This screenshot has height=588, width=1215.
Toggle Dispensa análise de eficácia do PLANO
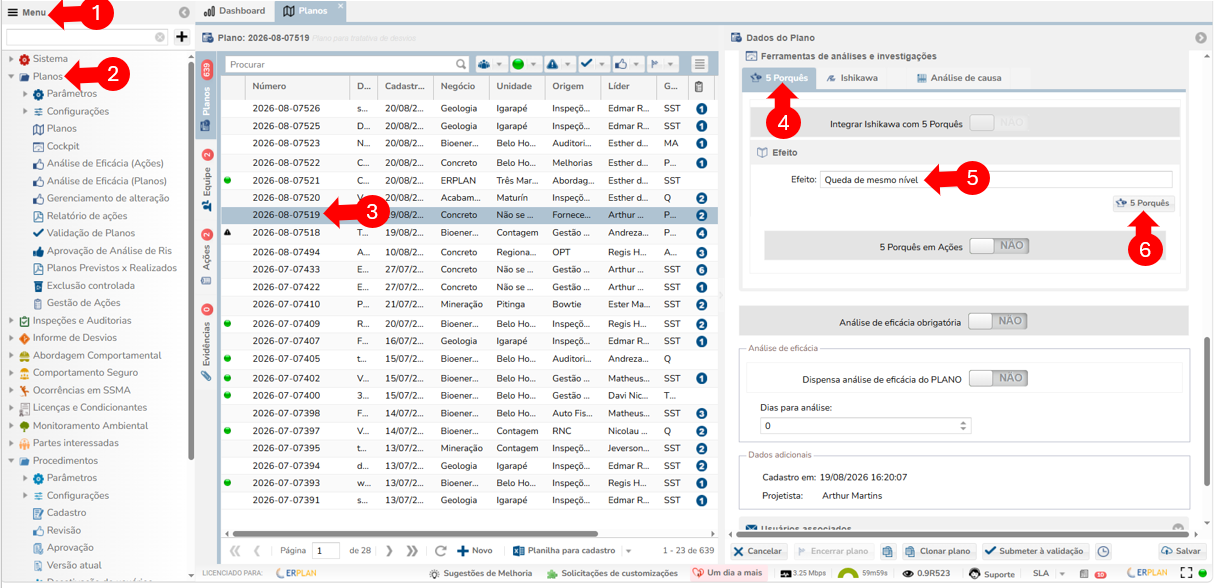click(x=998, y=378)
